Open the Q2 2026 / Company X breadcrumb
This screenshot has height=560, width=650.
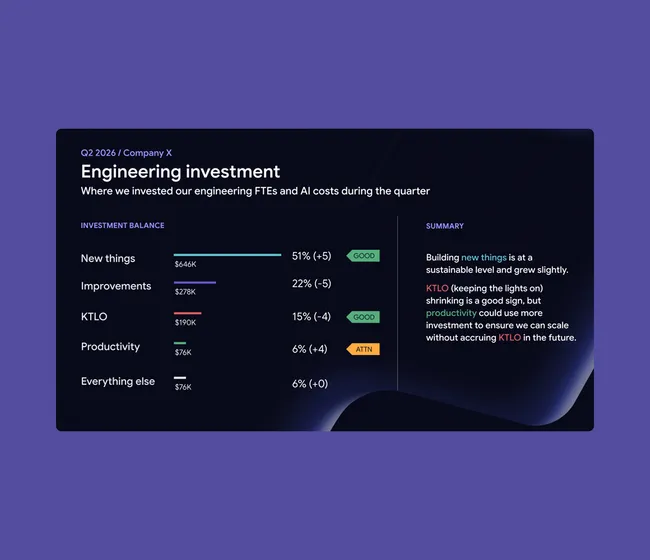click(x=126, y=153)
